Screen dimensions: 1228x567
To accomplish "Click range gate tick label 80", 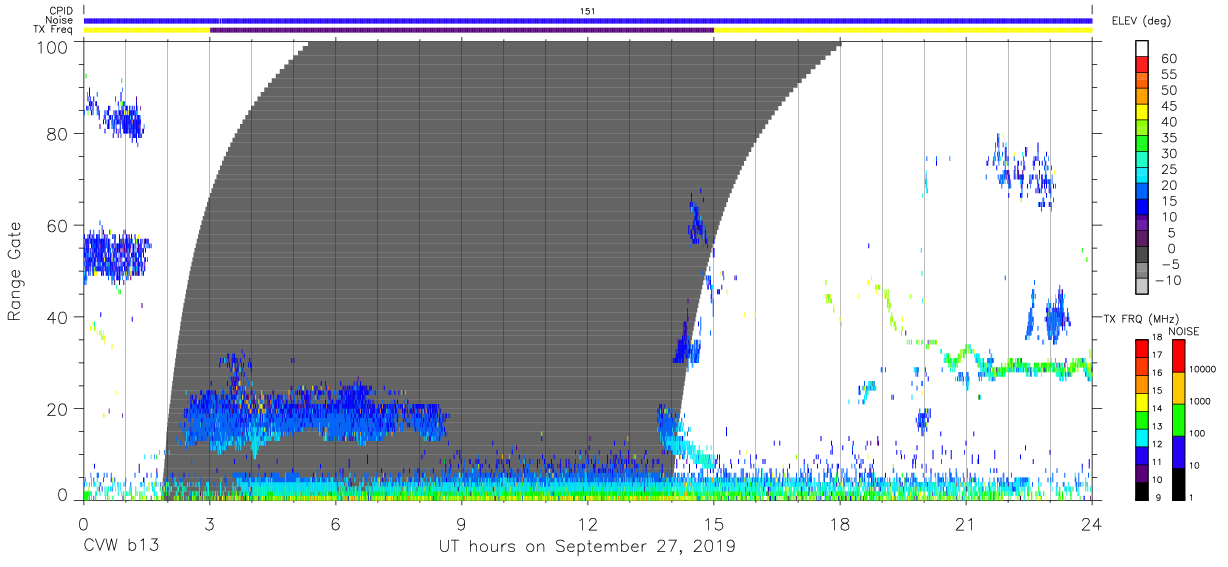I will coord(59,134).
